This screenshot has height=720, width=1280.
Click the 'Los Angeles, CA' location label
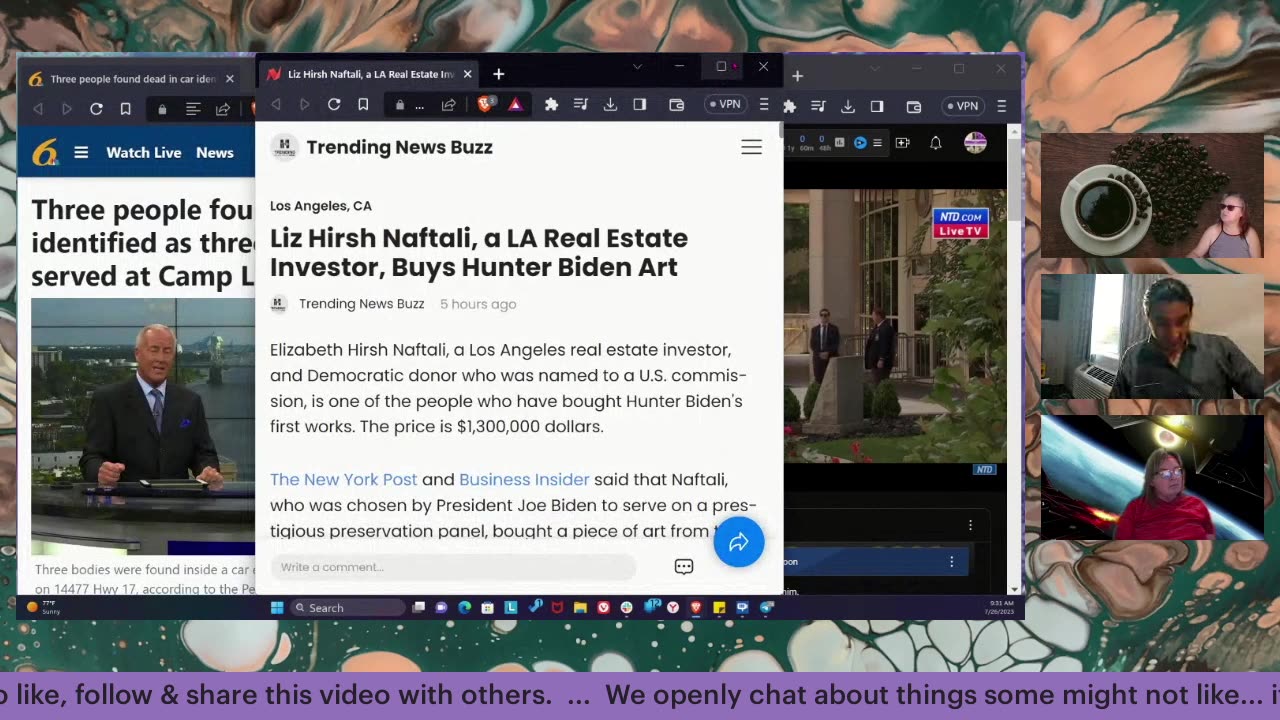point(320,205)
